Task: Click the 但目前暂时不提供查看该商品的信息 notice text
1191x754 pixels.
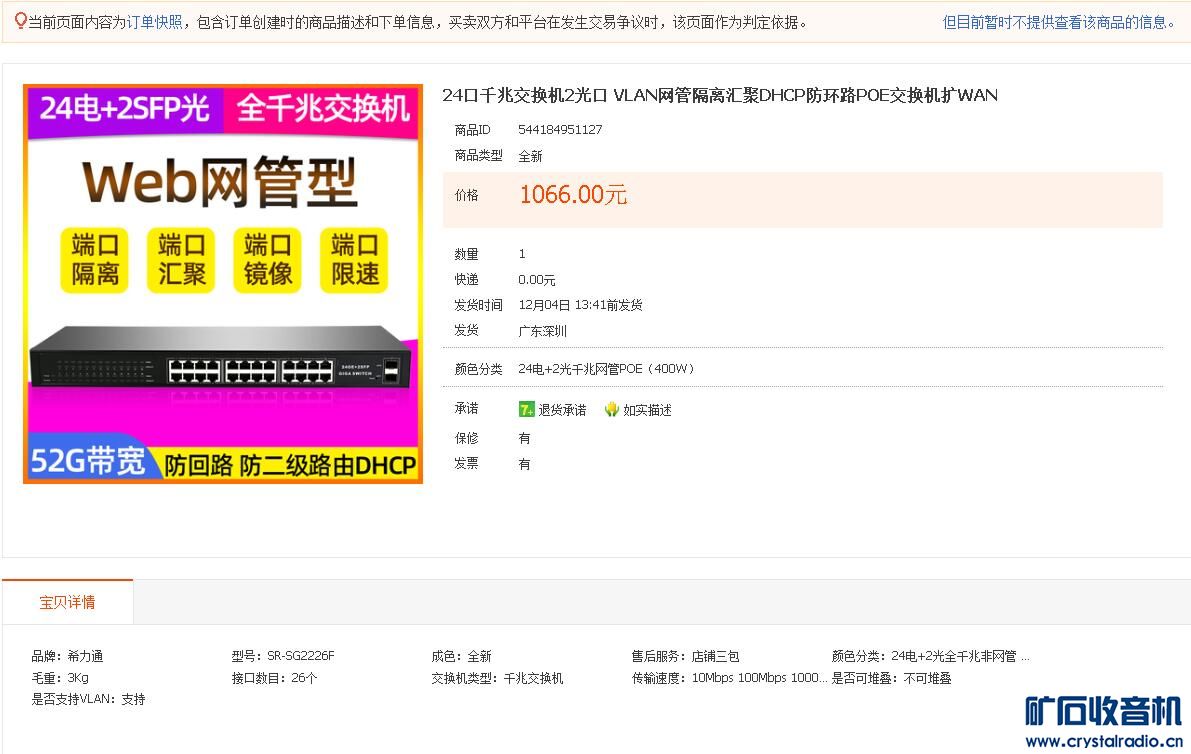Action: [x=1059, y=23]
